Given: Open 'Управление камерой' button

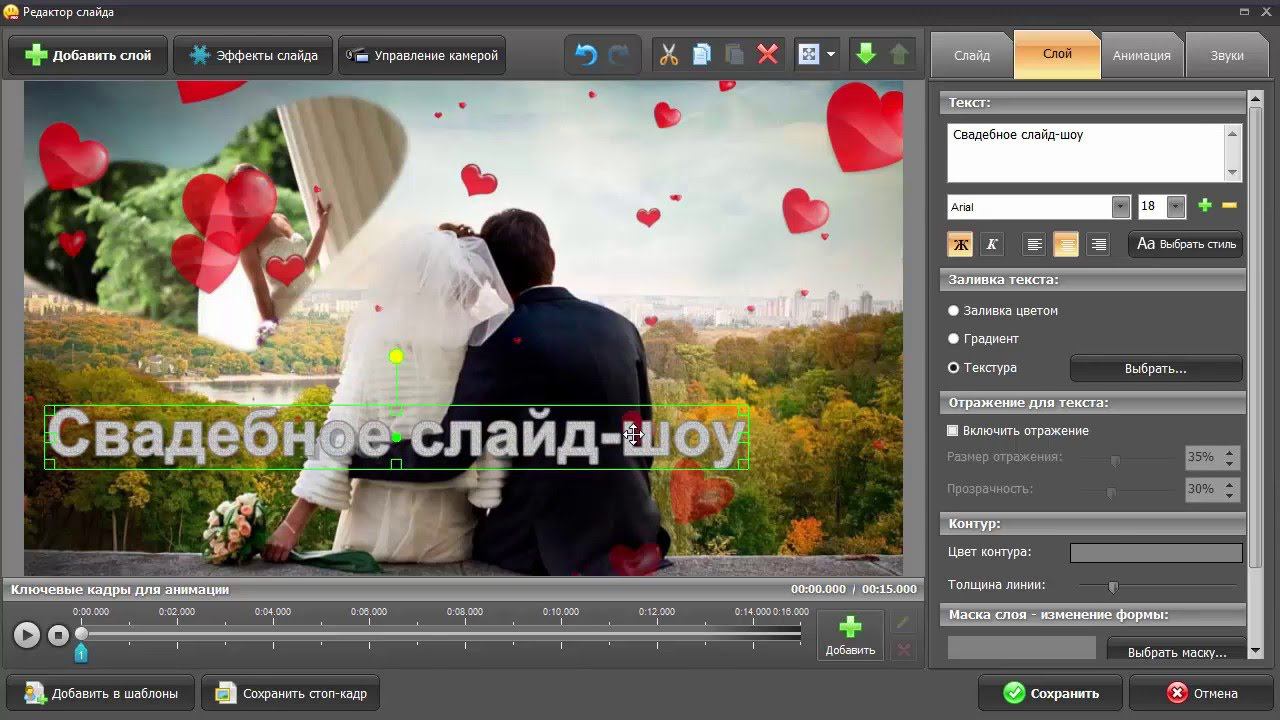Looking at the screenshot, I should pyautogui.click(x=422, y=55).
